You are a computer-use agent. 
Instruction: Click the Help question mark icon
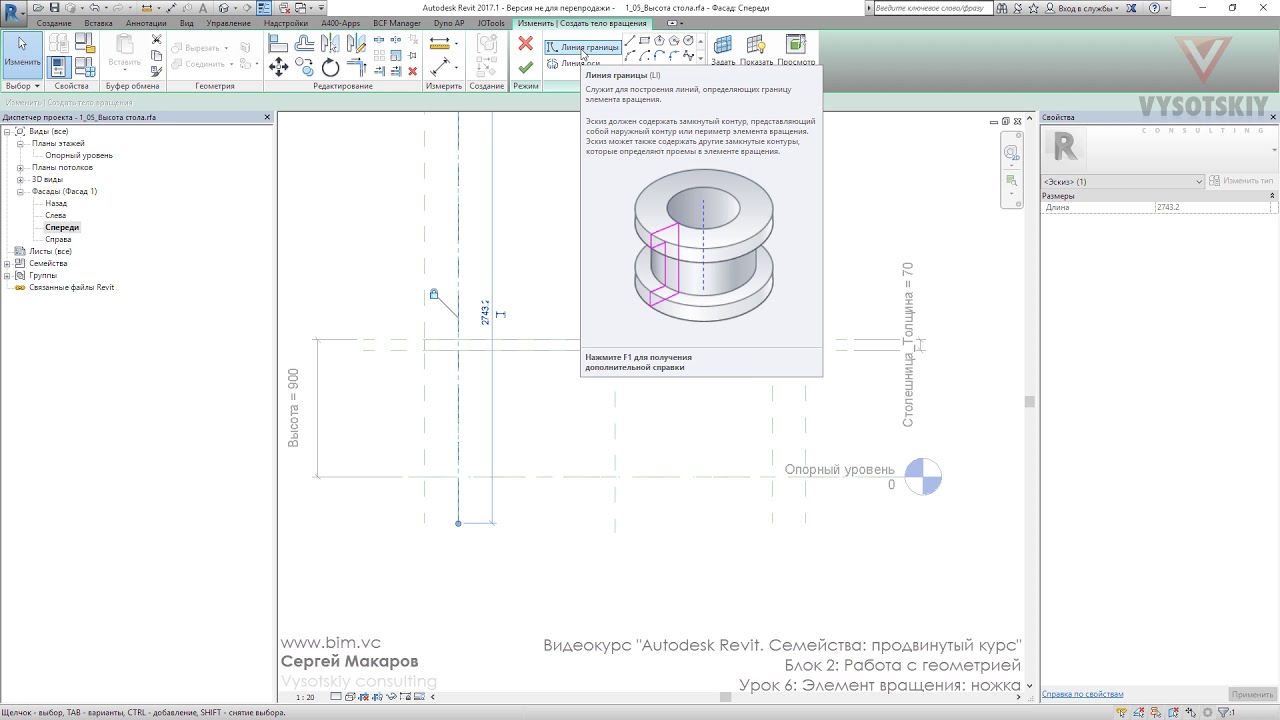1153,8
